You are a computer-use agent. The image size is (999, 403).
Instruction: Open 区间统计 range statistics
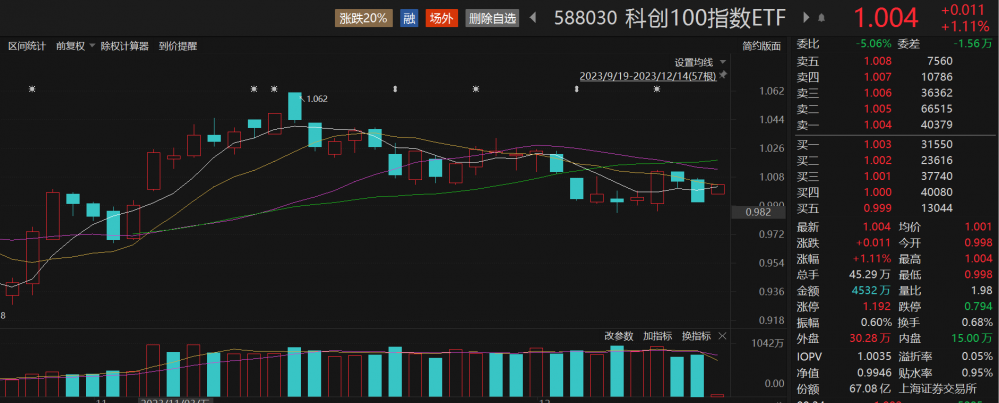pos(27,46)
